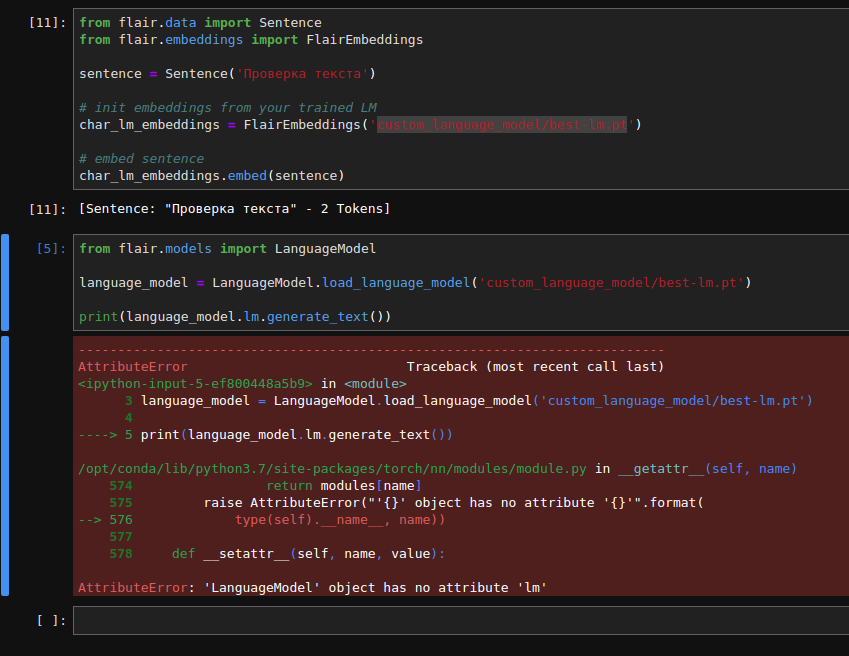Image resolution: width=849 pixels, height=656 pixels.
Task: Place cursor on the flair.models import line
Action: tap(220, 248)
